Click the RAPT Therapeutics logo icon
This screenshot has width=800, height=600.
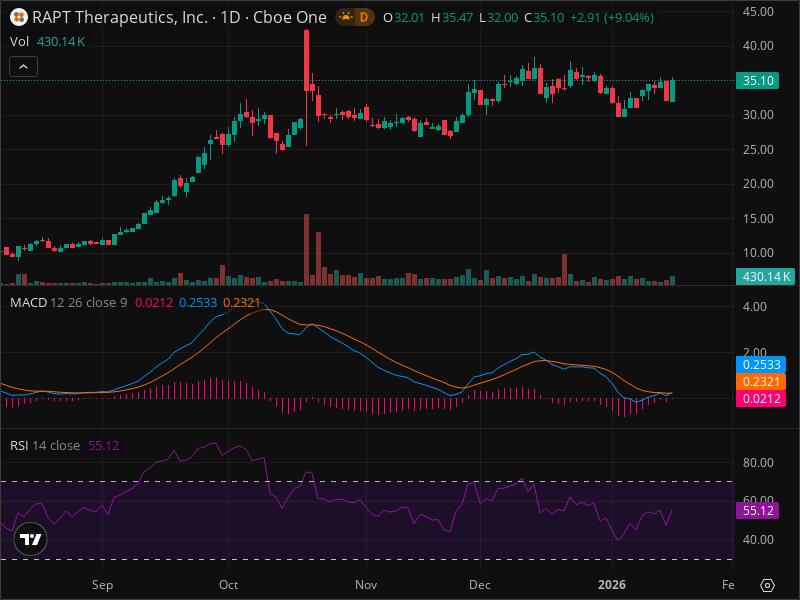coord(19,17)
